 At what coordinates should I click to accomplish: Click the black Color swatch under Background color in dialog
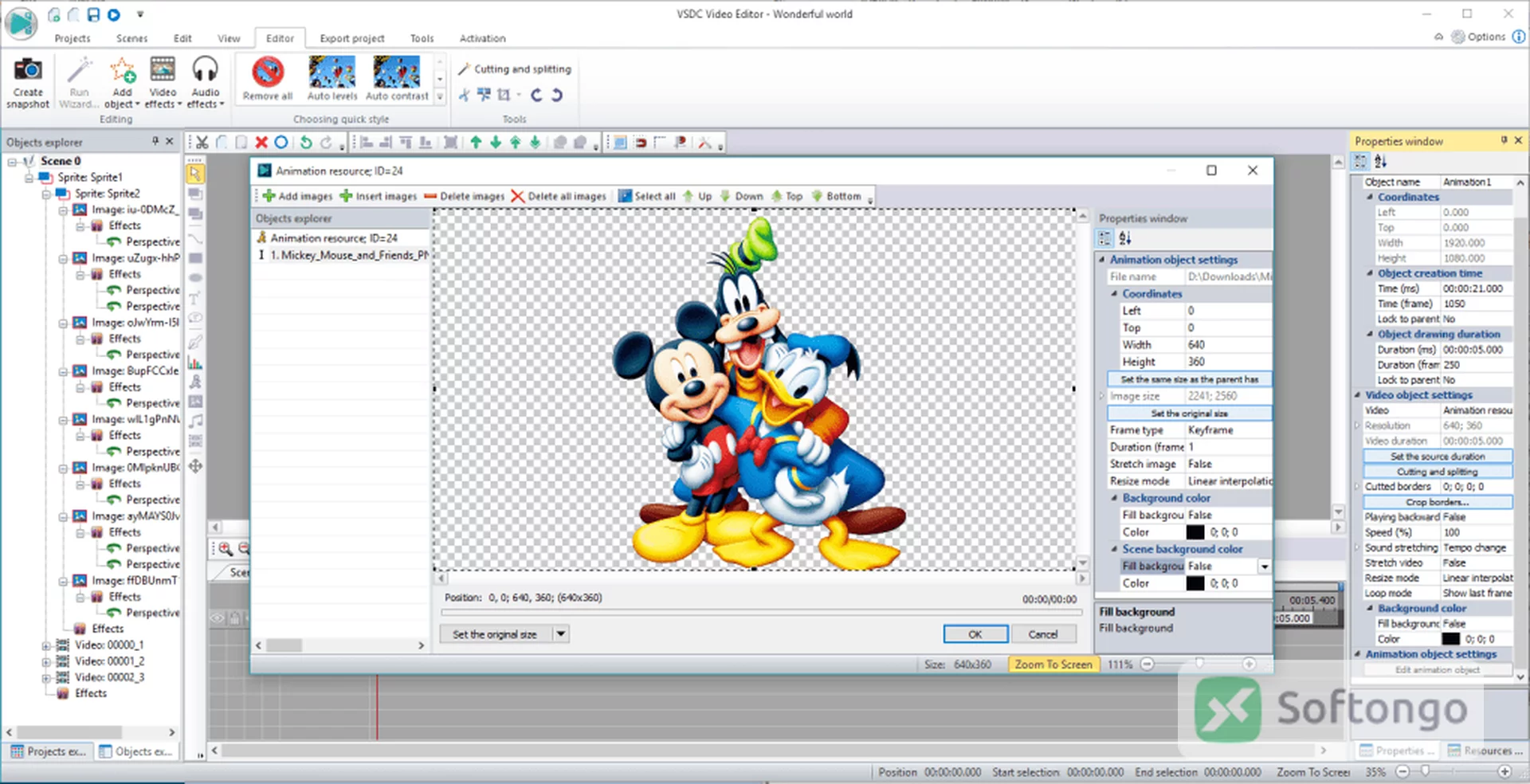click(1195, 532)
